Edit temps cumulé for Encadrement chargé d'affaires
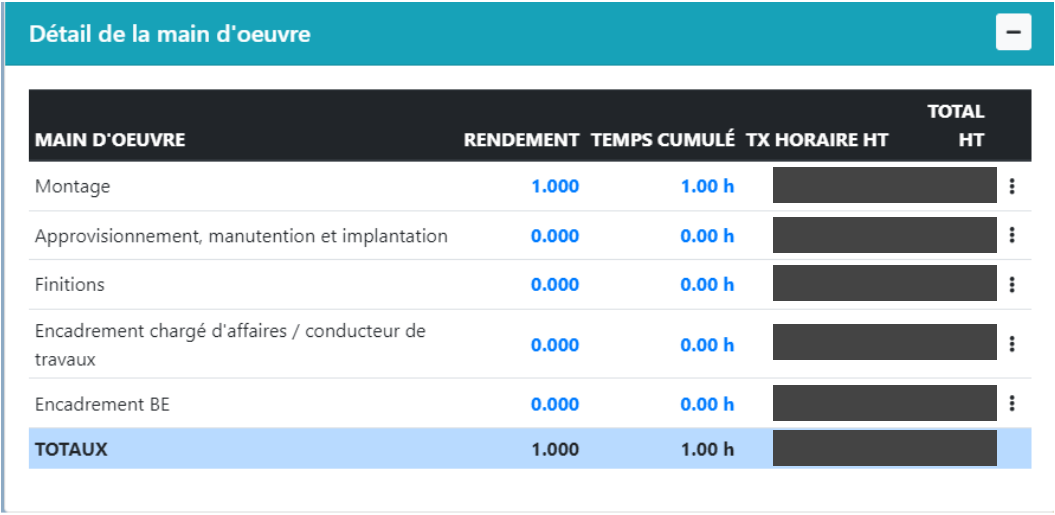The image size is (1055, 515). tap(707, 345)
